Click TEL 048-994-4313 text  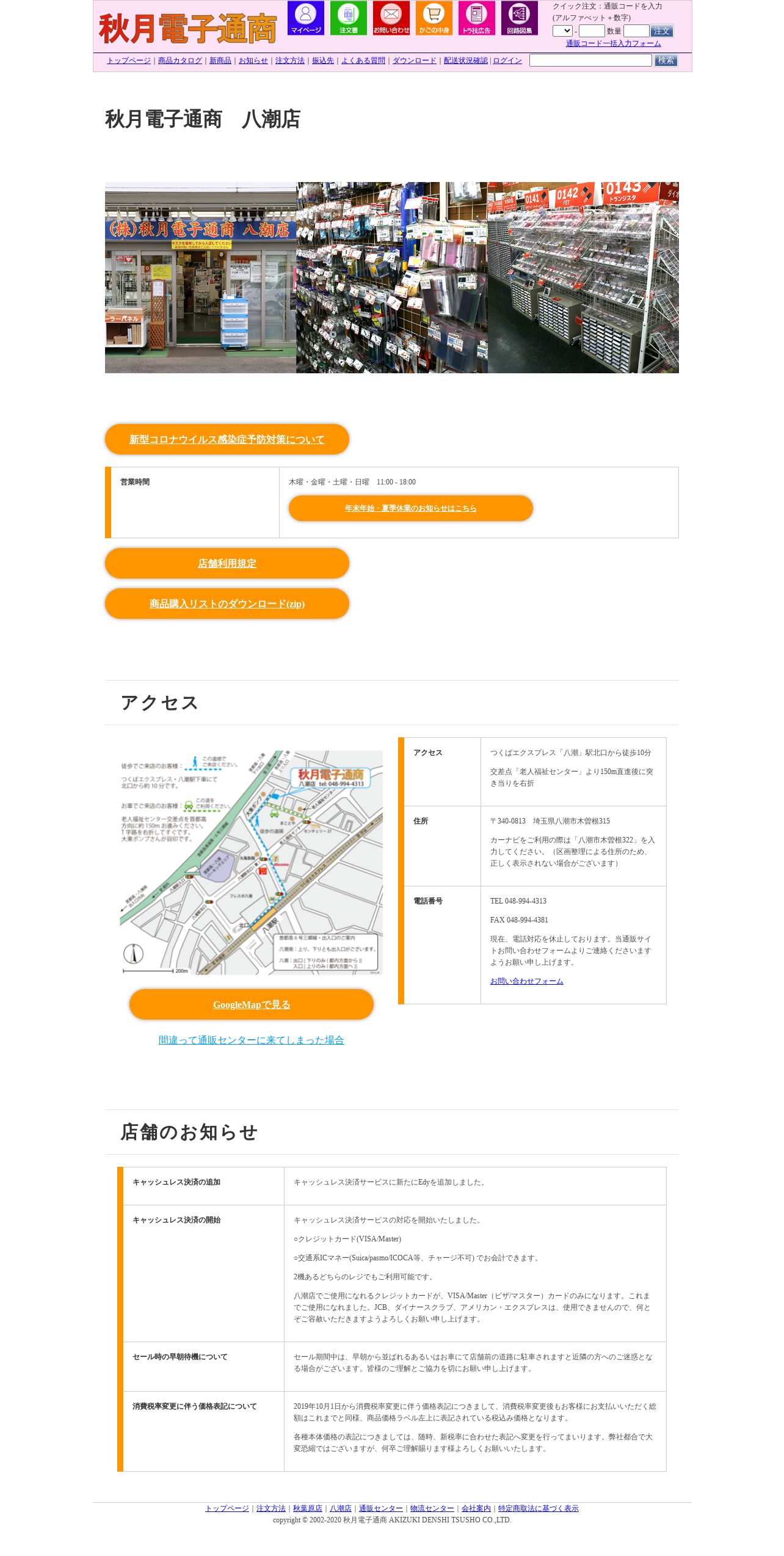(518, 901)
